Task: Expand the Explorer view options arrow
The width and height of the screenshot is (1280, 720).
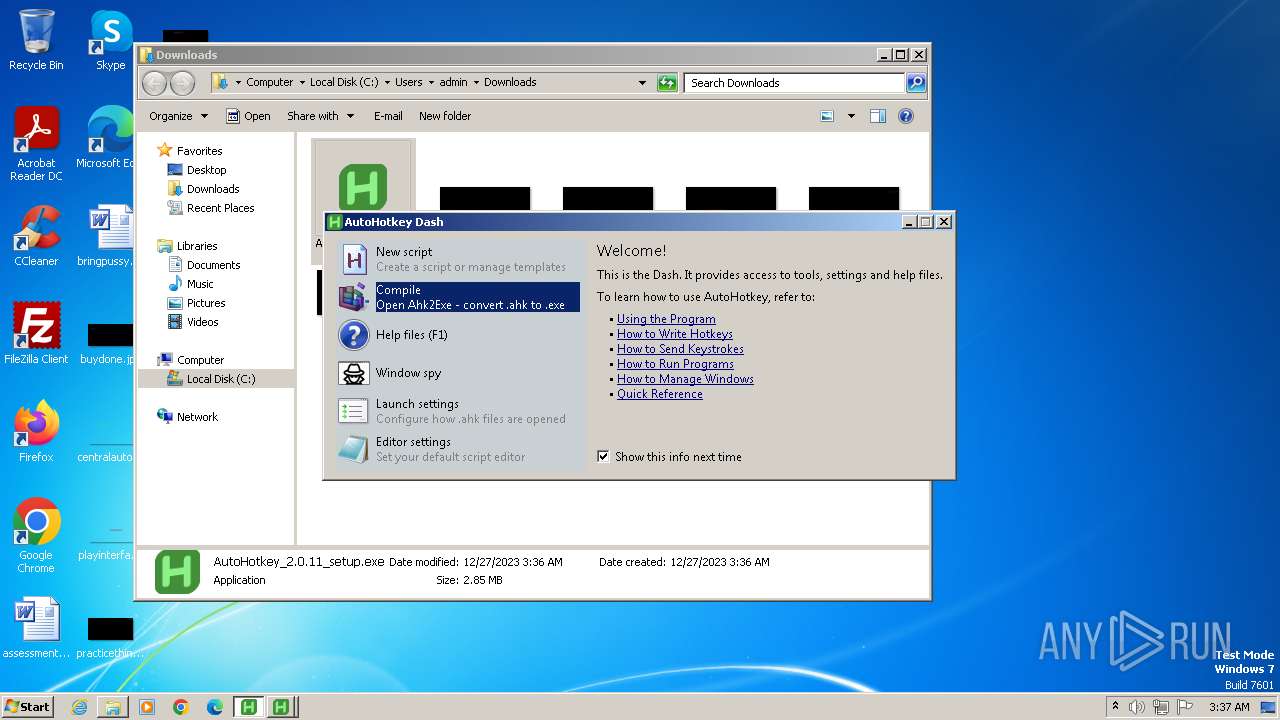Action: click(851, 116)
